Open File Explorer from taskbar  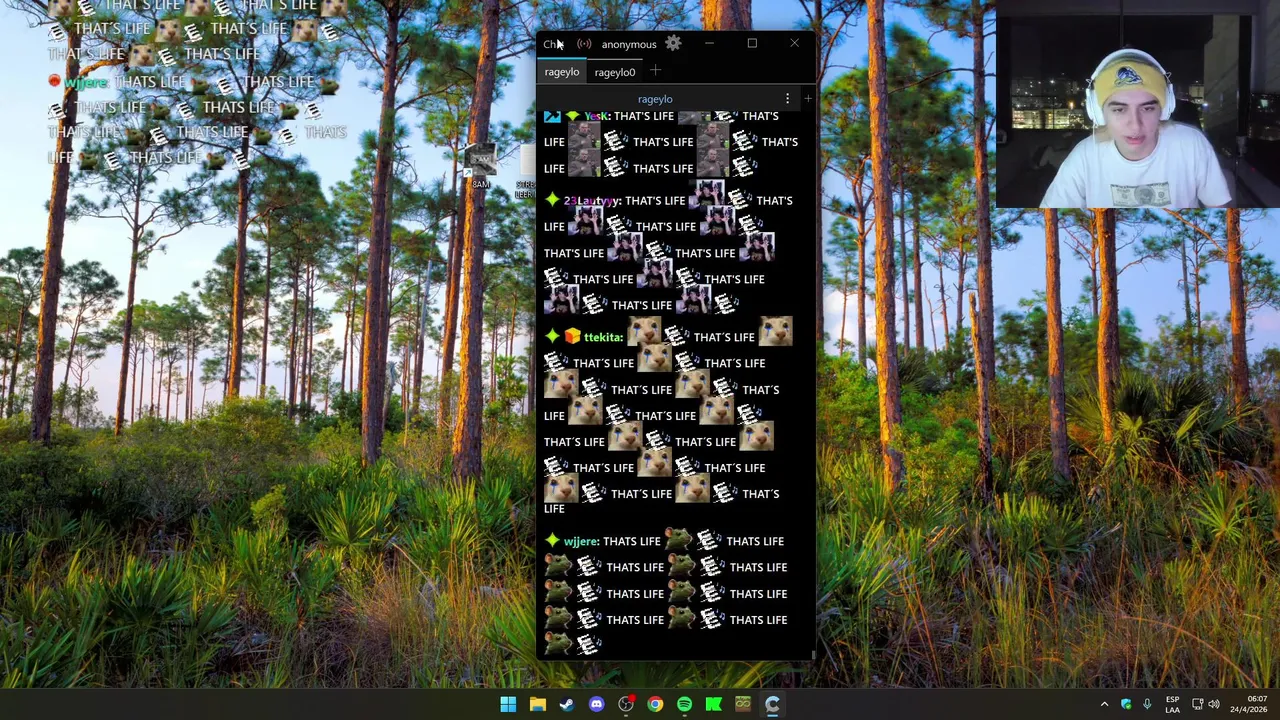click(537, 704)
